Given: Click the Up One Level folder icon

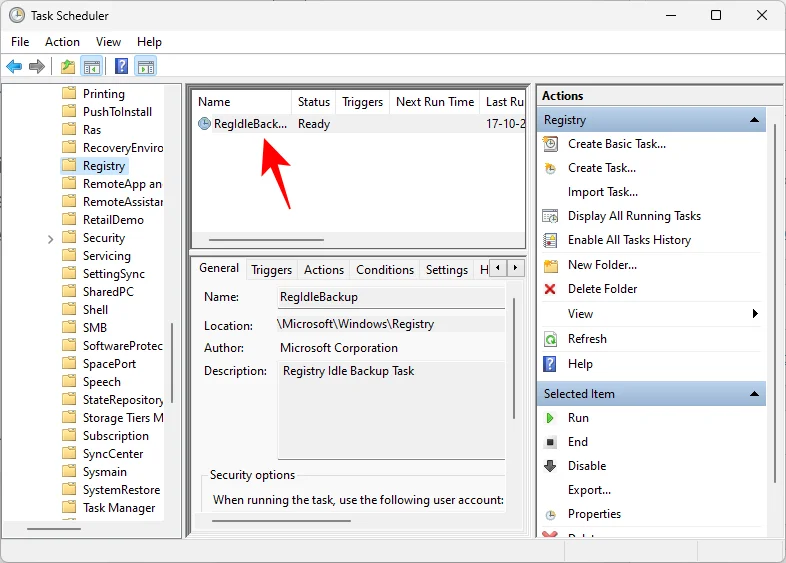Looking at the screenshot, I should point(67,67).
